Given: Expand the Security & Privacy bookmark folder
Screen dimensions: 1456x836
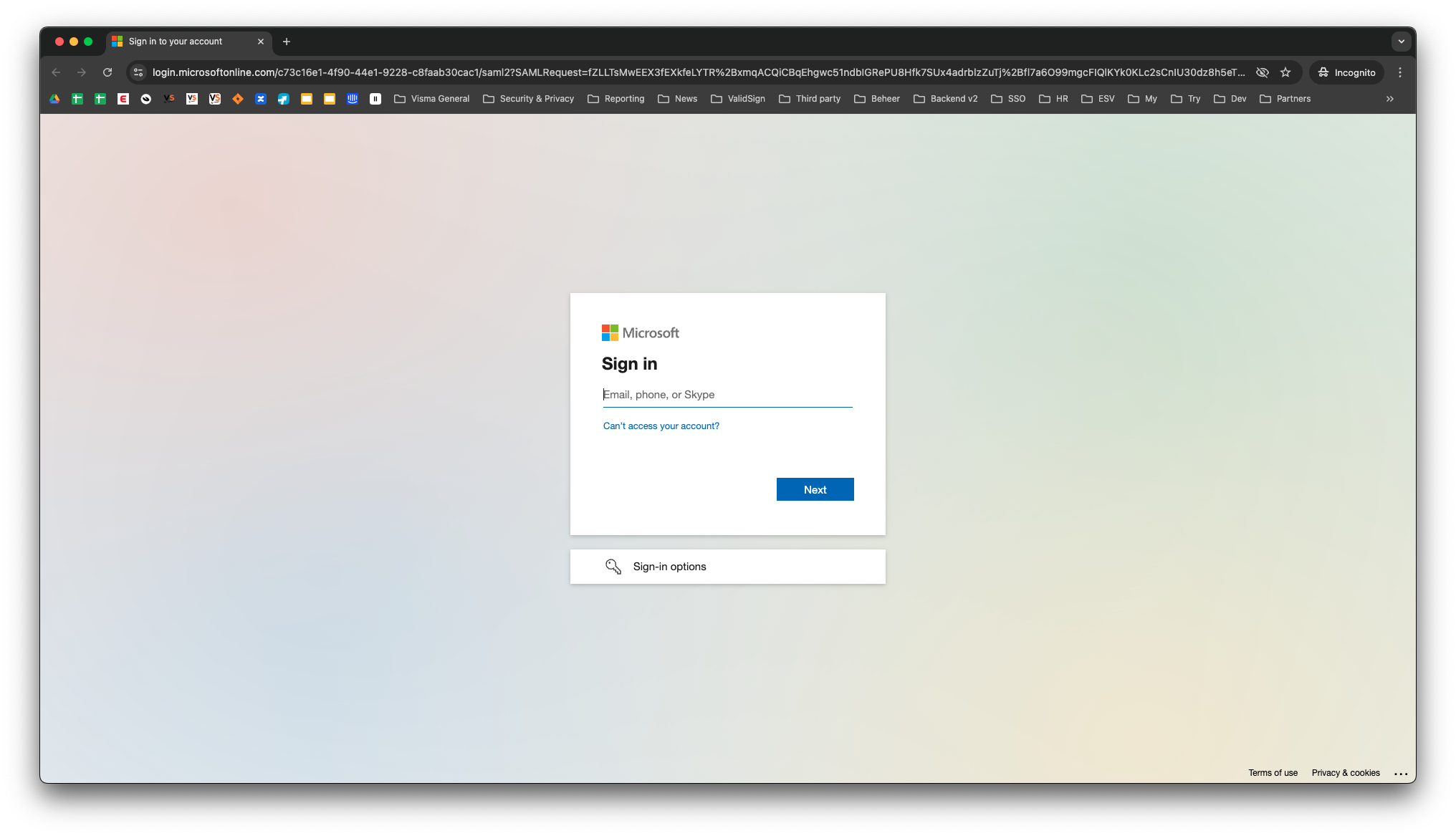Looking at the screenshot, I should (x=529, y=99).
